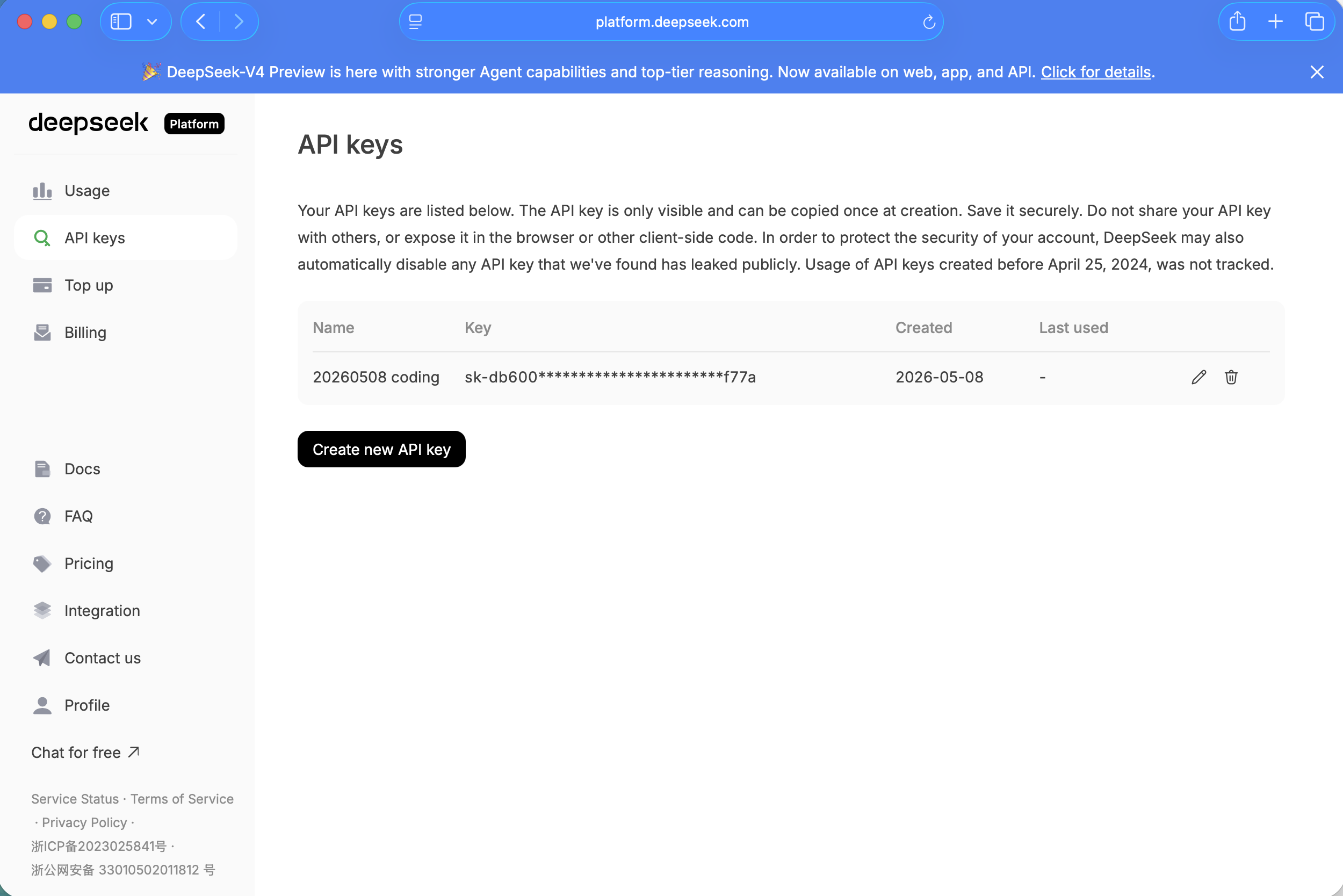Open the Safari Share menu

point(1237,21)
